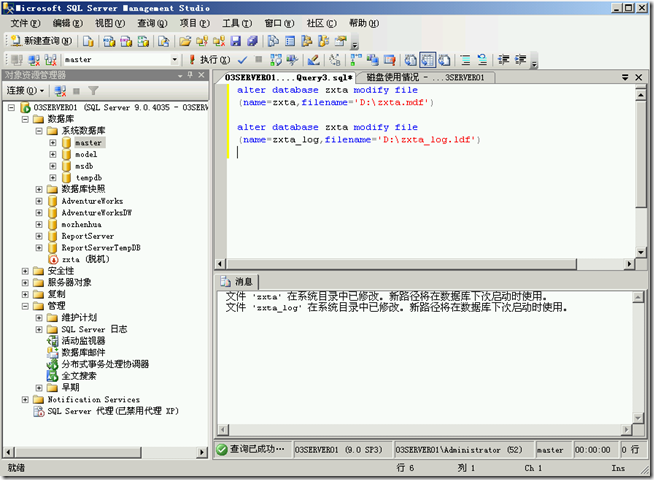
Task: Expand the tempdb database node
Action: click(53, 178)
